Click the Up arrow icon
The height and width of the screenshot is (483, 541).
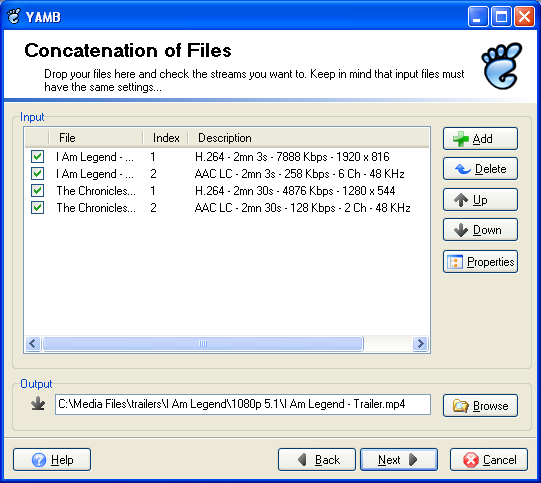click(461, 200)
